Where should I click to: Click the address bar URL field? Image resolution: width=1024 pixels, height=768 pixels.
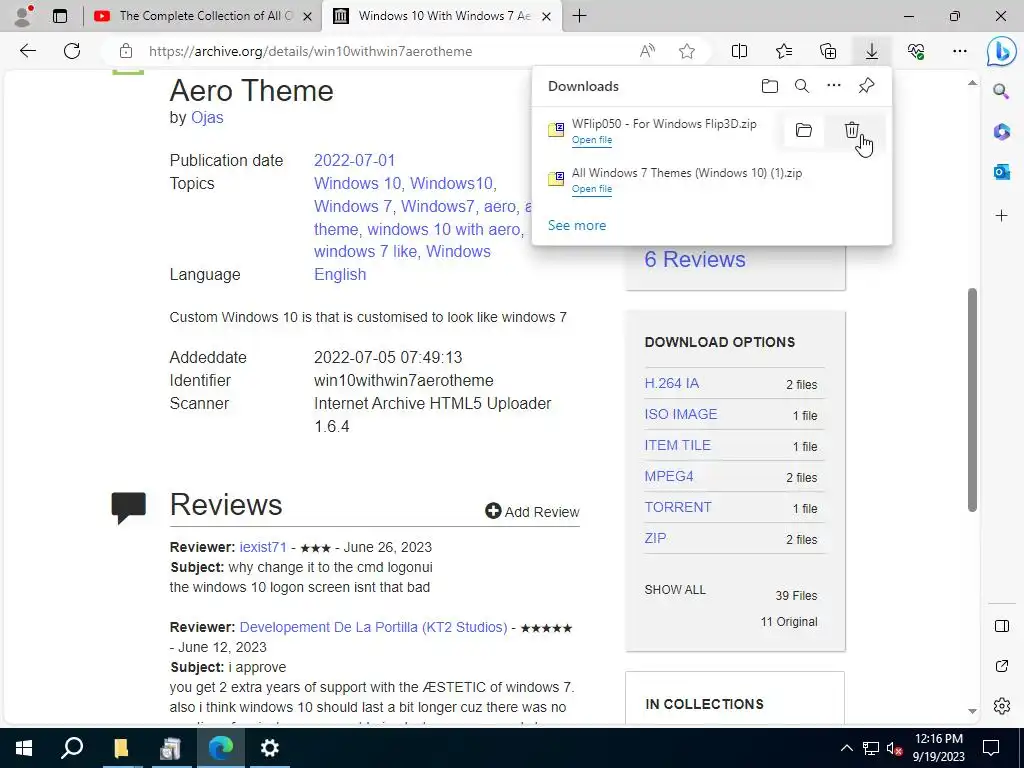click(310, 51)
